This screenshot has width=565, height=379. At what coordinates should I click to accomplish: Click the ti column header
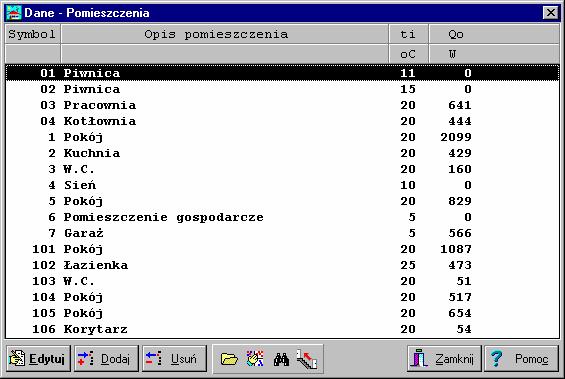[x=408, y=34]
